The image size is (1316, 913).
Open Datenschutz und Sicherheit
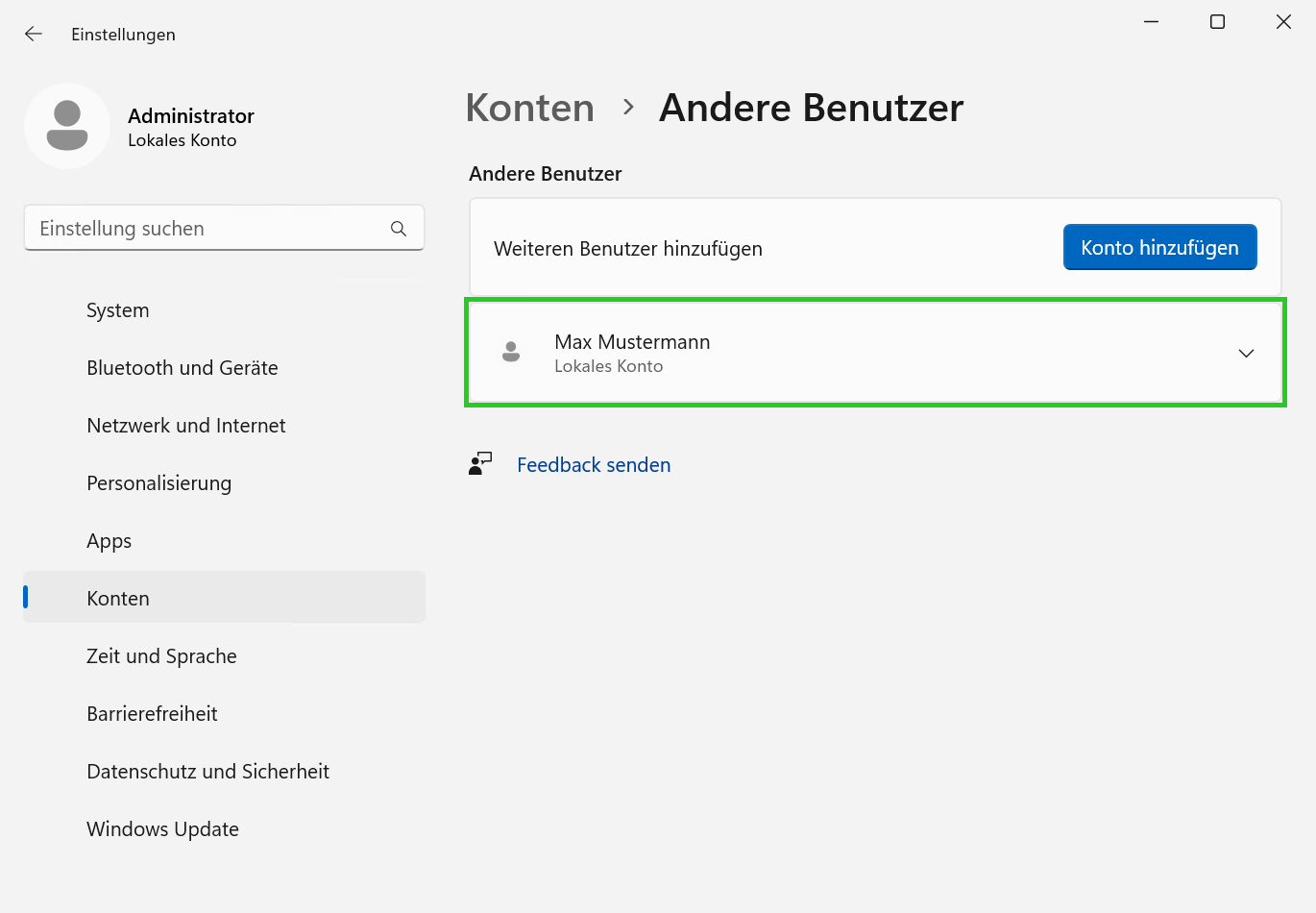click(x=207, y=771)
